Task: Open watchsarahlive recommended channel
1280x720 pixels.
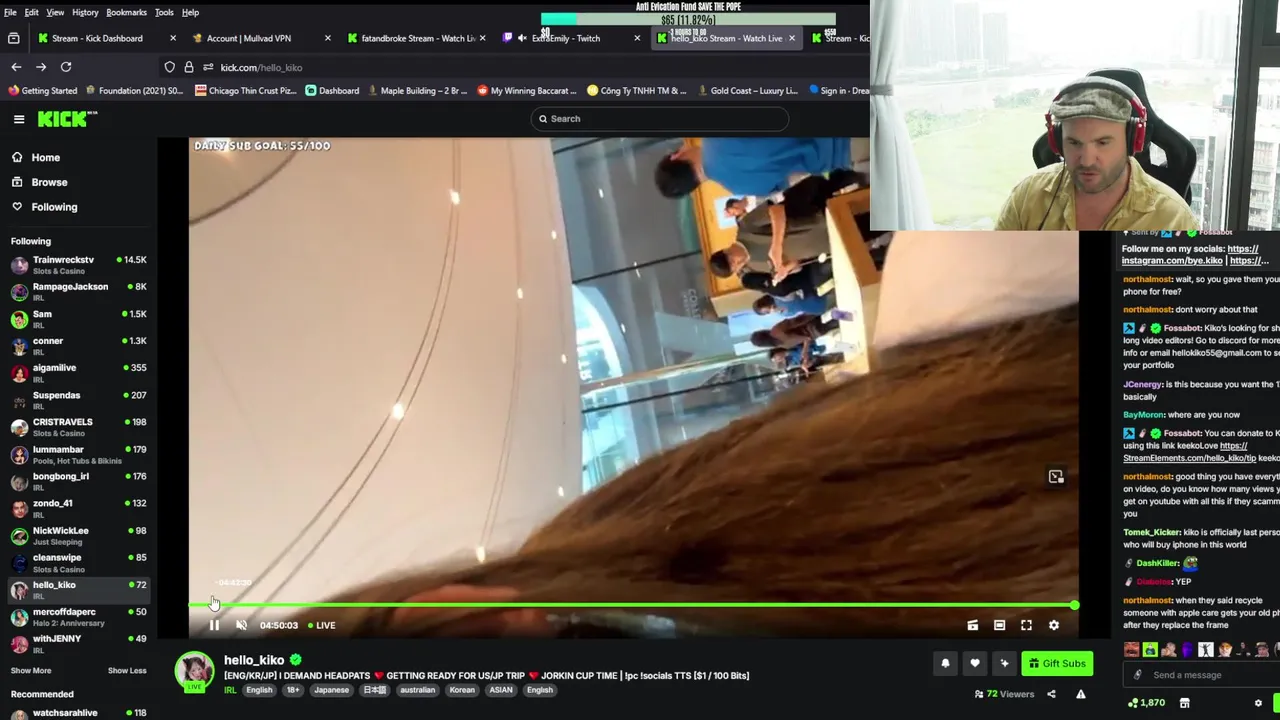Action: click(78, 713)
